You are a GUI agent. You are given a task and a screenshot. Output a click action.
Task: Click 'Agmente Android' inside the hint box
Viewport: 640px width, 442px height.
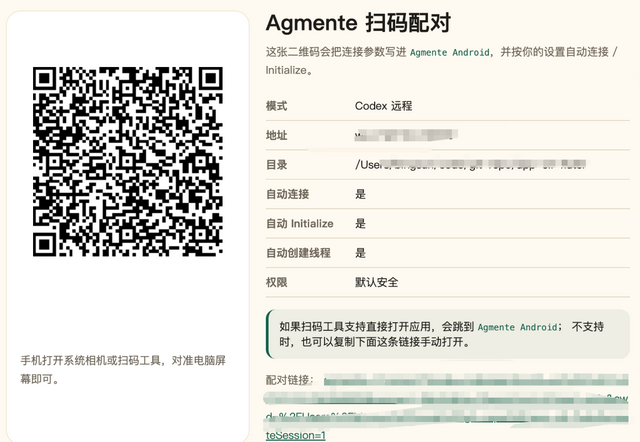pos(517,327)
